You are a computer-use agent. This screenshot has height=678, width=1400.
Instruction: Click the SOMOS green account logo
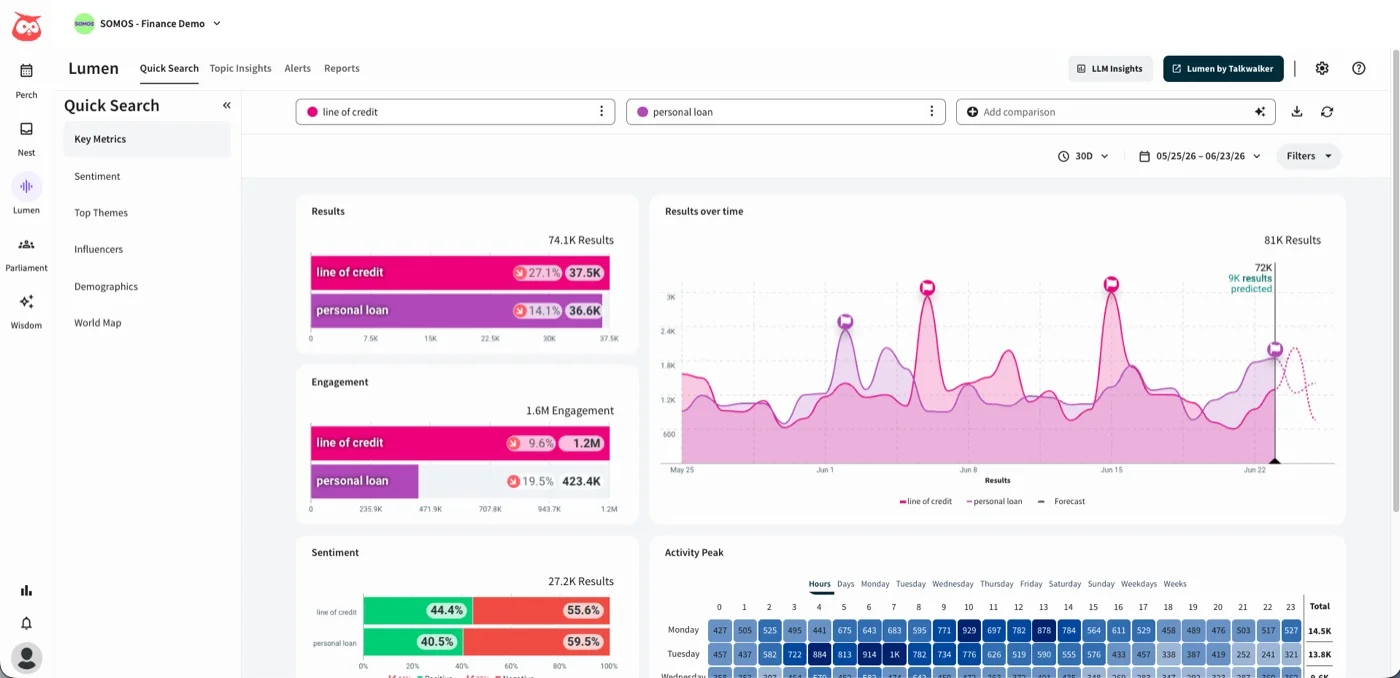pos(84,23)
